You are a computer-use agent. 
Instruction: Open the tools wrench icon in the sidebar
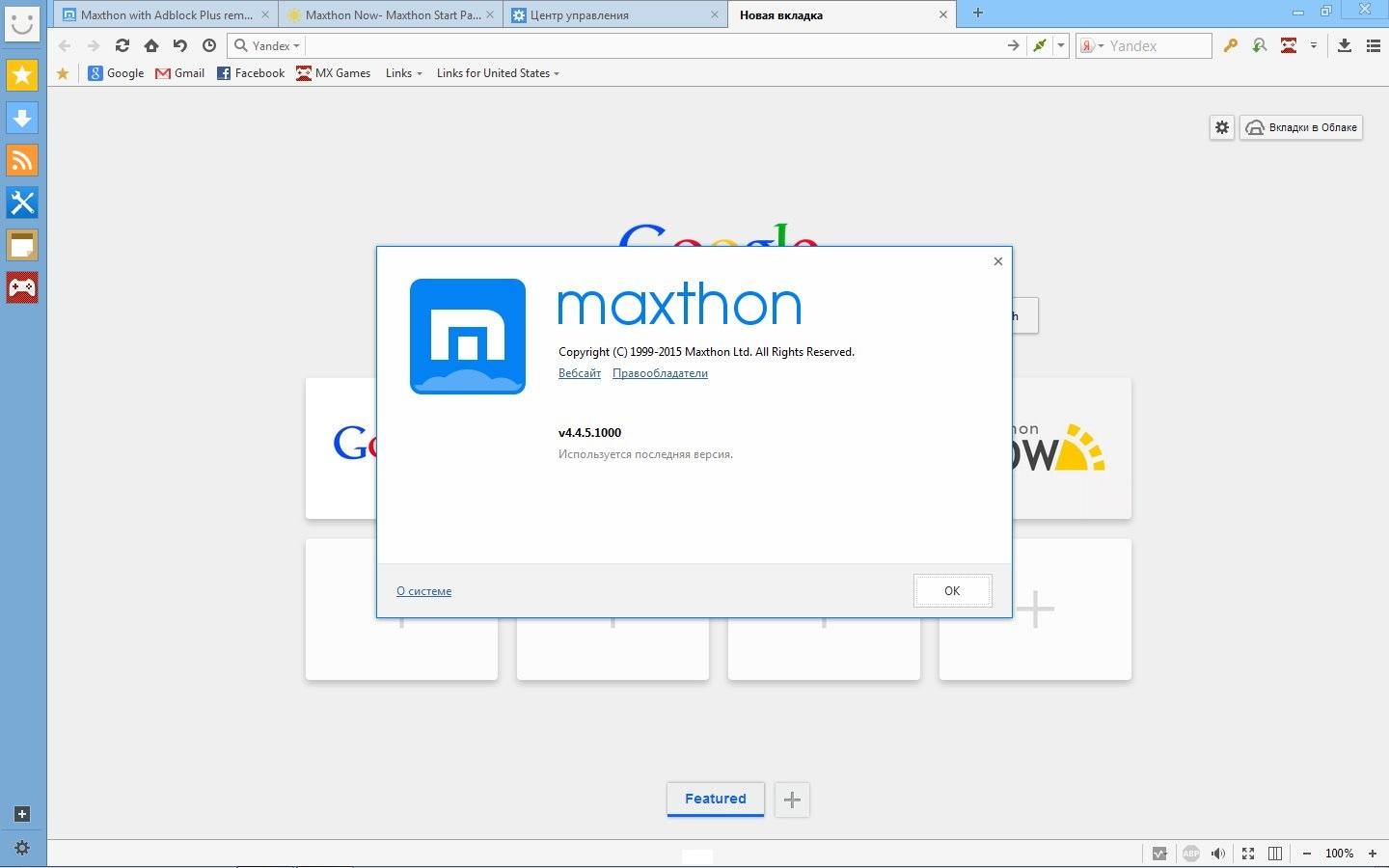pyautogui.click(x=22, y=203)
